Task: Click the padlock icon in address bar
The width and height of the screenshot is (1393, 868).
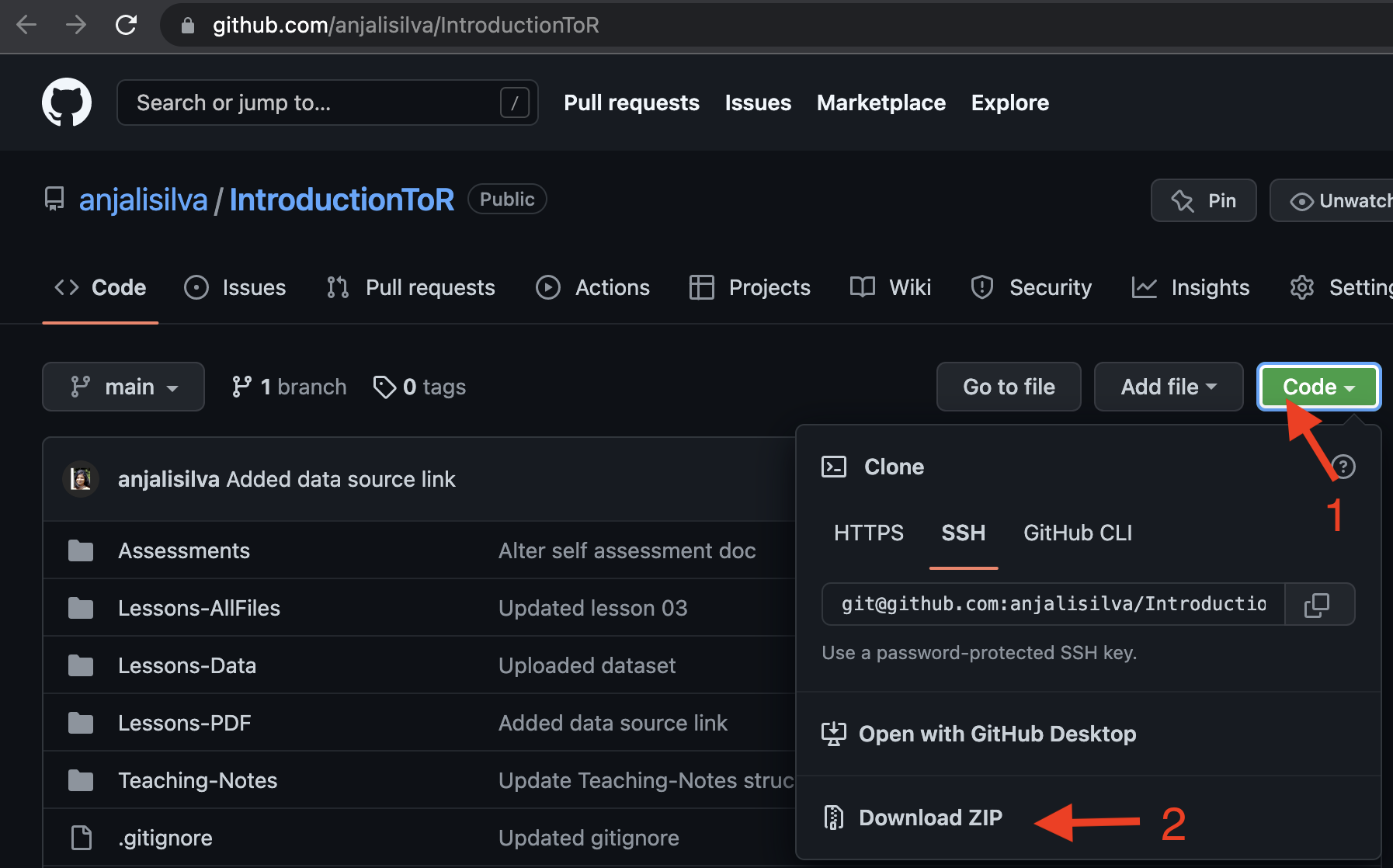Action: pyautogui.click(x=187, y=26)
